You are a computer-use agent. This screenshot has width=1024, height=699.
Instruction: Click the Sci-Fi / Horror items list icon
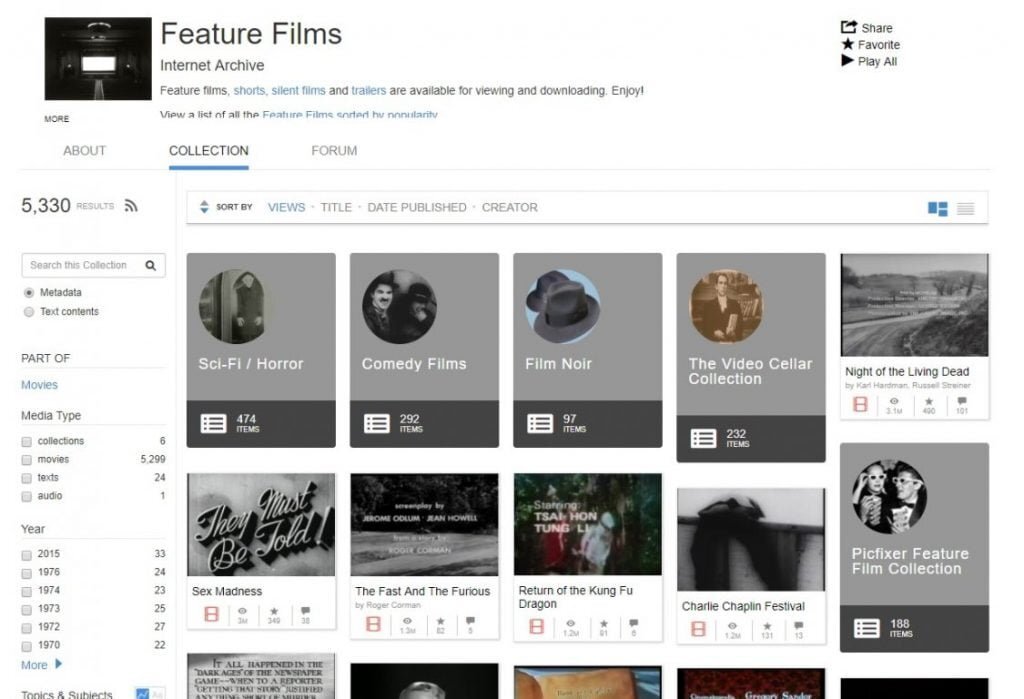coord(214,423)
